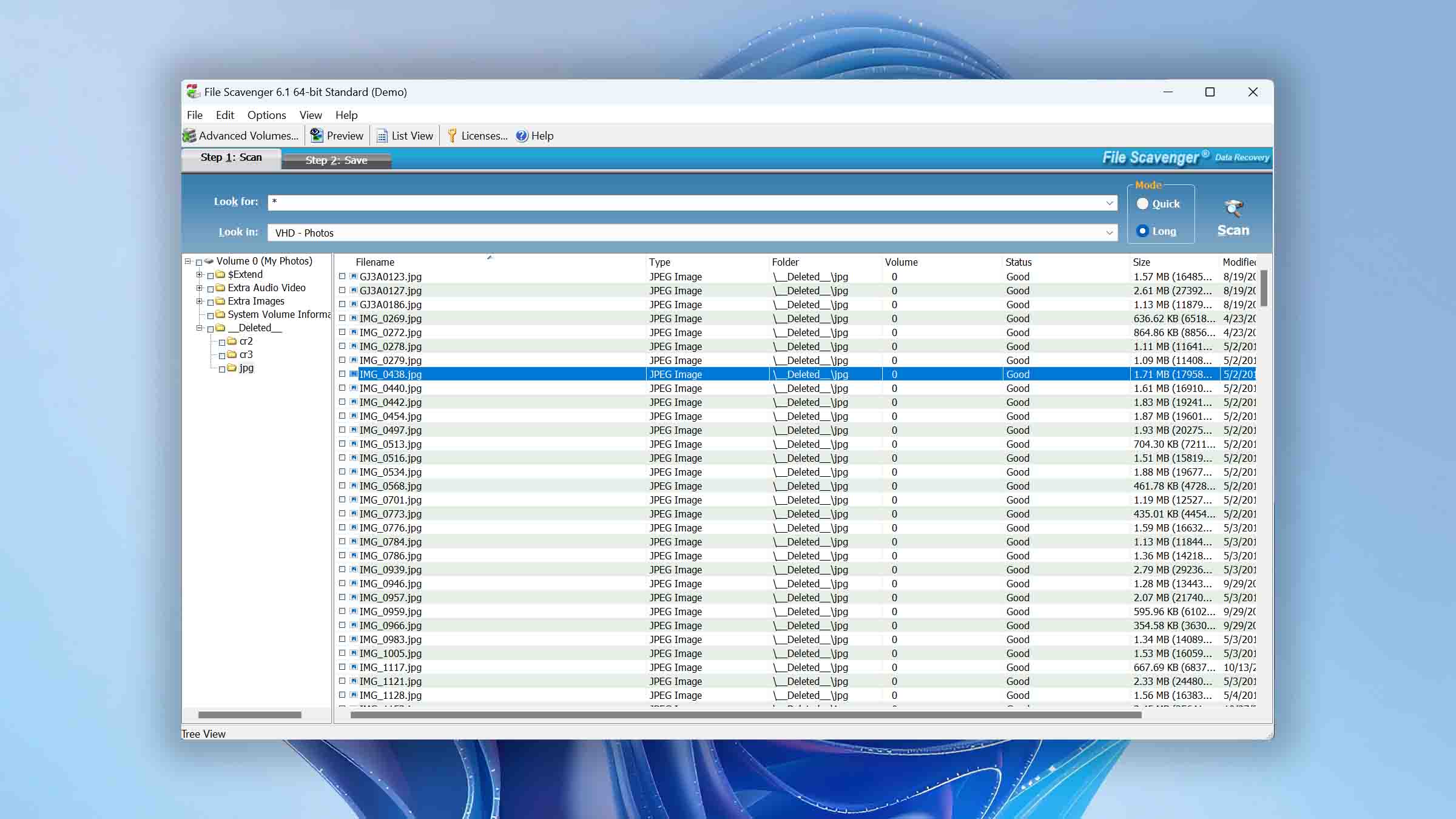
Task: Open the File menu
Action: pos(195,115)
